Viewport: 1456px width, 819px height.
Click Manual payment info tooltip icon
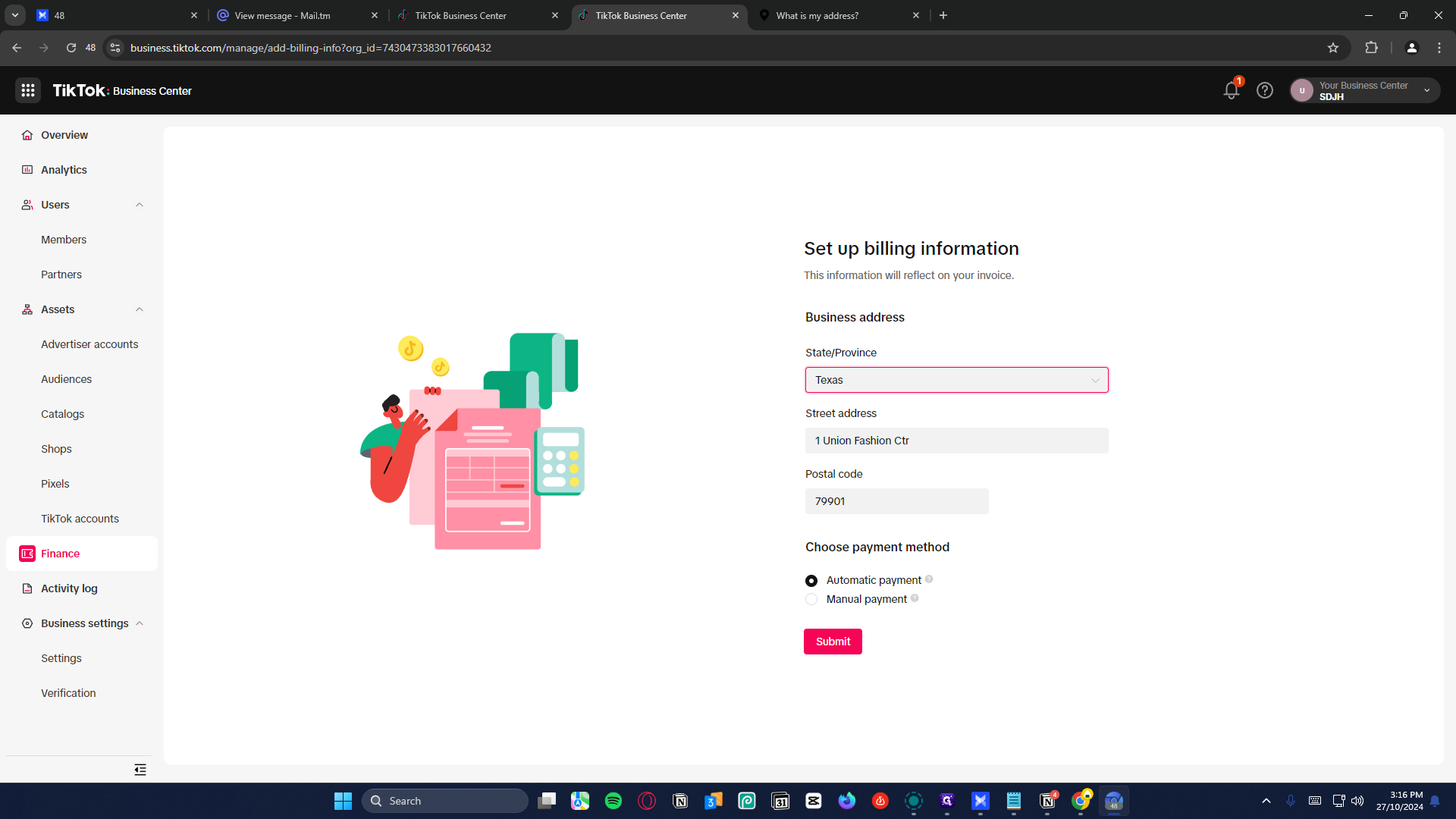pos(915,598)
